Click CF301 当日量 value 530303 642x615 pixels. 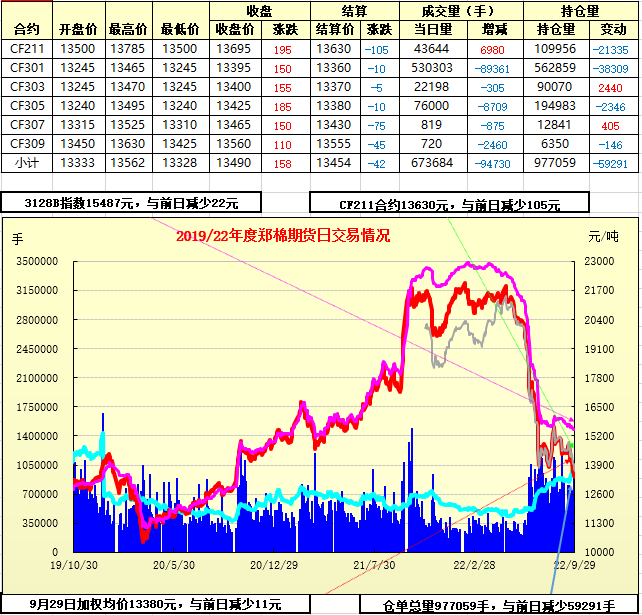(x=432, y=67)
